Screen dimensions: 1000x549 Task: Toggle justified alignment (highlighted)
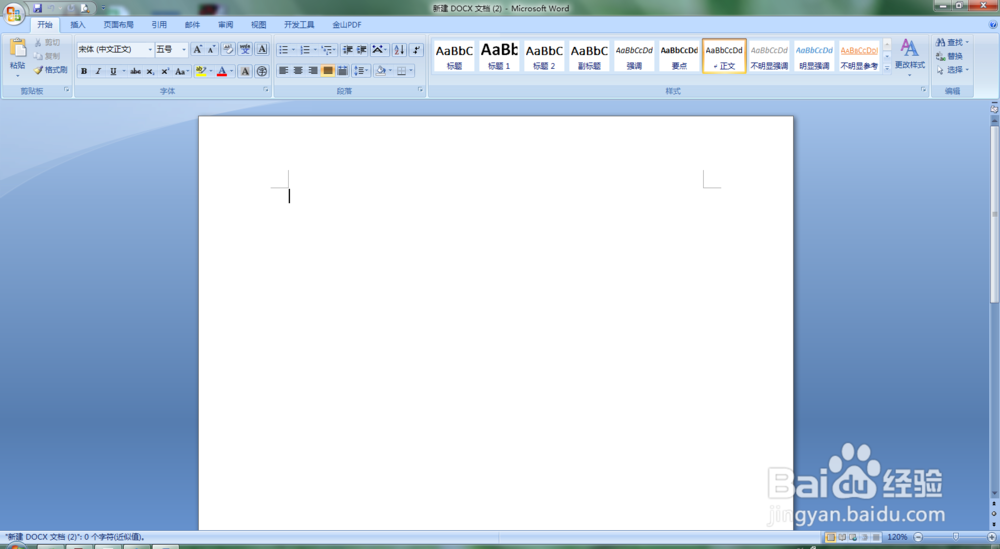328,71
